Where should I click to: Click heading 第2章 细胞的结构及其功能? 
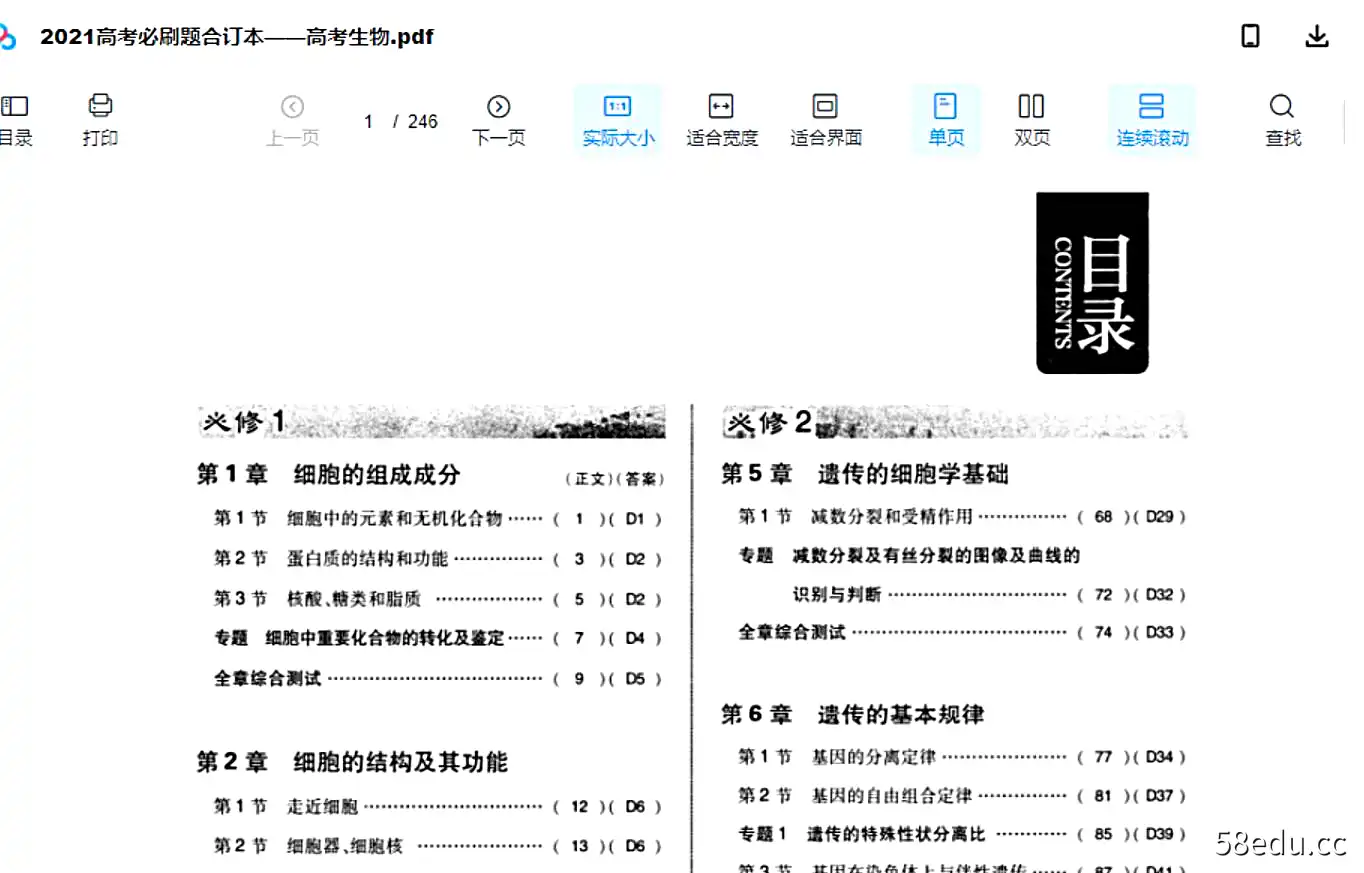[x=352, y=763]
